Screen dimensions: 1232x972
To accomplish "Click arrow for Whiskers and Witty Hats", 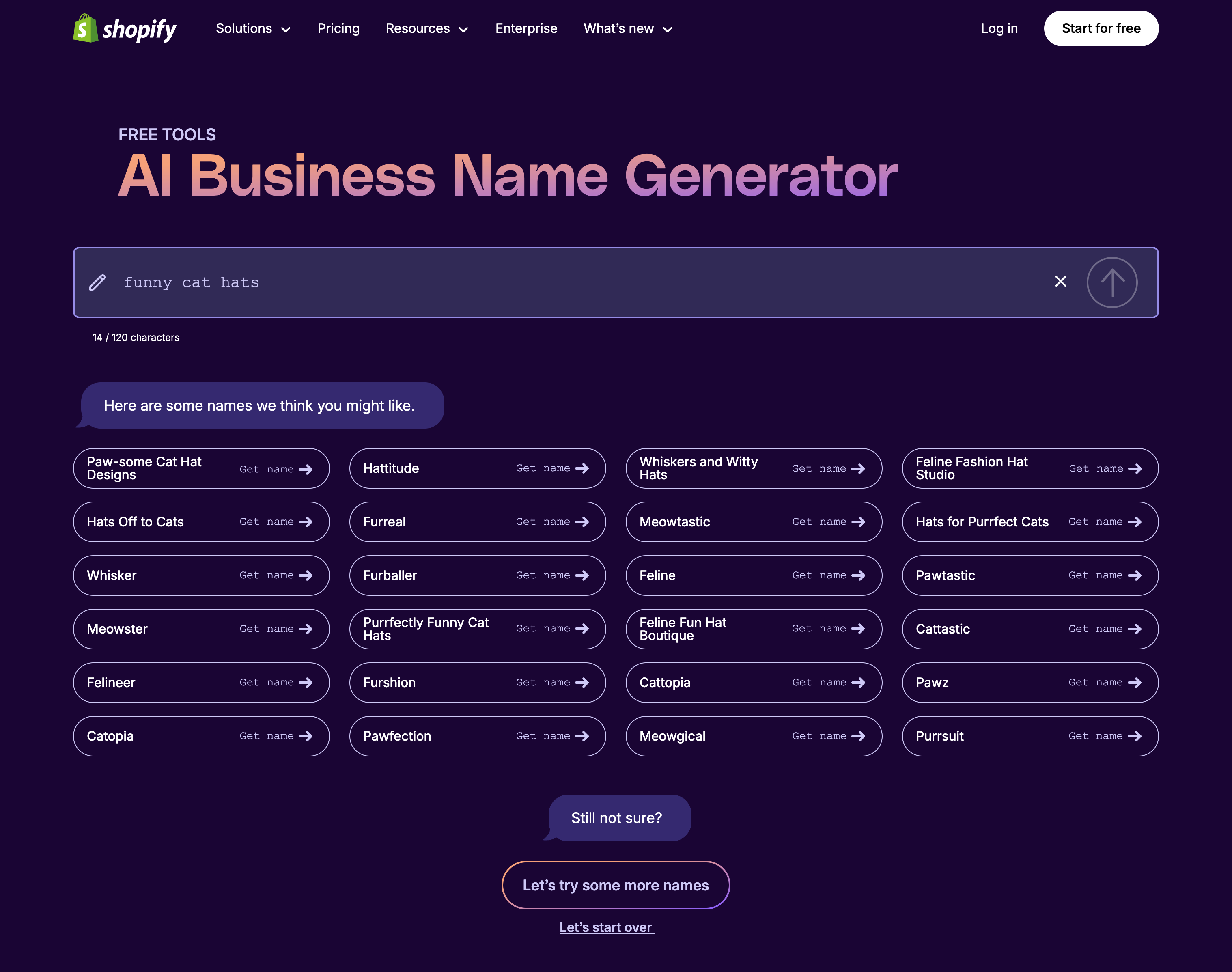I will pyautogui.click(x=857, y=469).
